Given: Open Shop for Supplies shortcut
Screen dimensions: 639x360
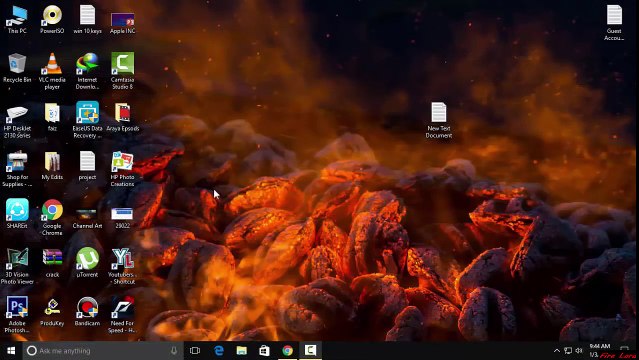Looking at the screenshot, I should point(17,169).
